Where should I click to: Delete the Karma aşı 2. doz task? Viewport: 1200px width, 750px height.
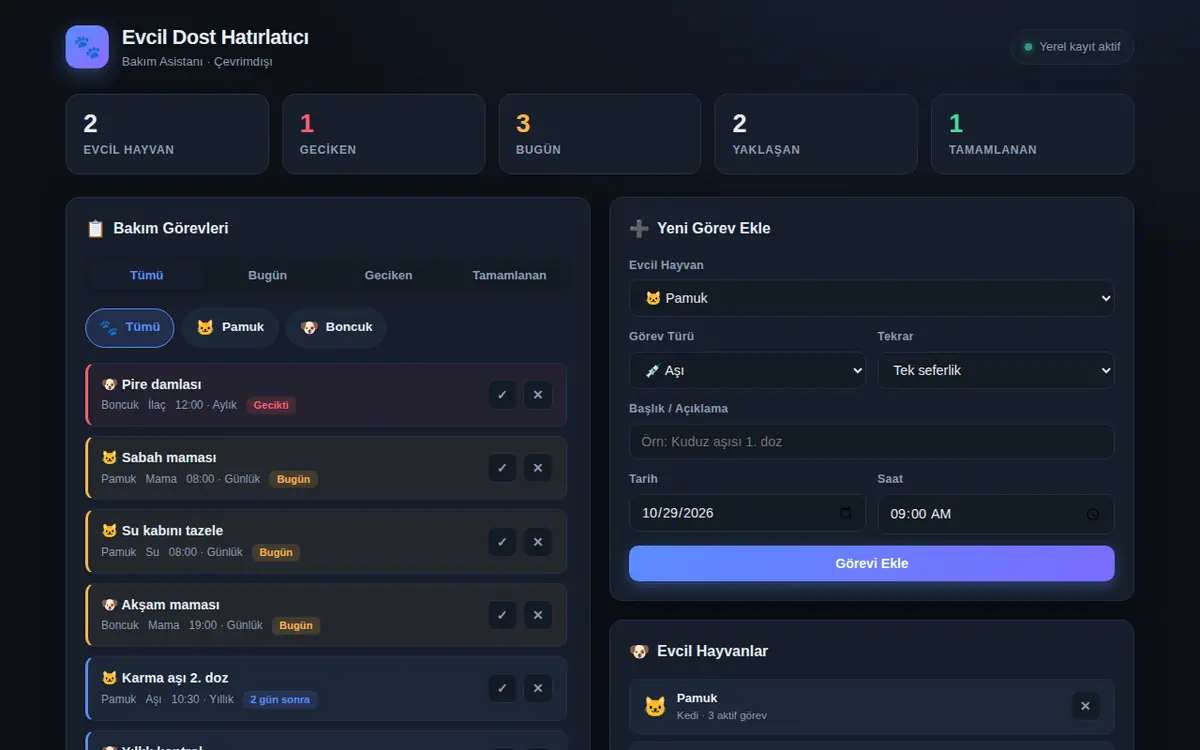[538, 688]
